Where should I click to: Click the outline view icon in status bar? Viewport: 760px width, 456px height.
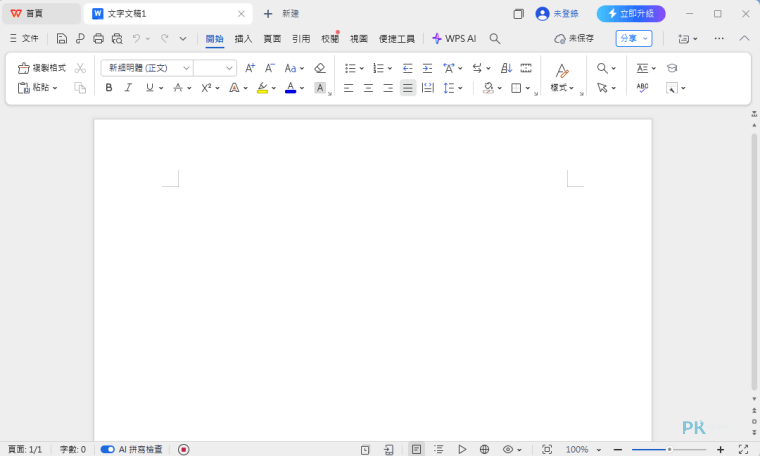(439, 450)
